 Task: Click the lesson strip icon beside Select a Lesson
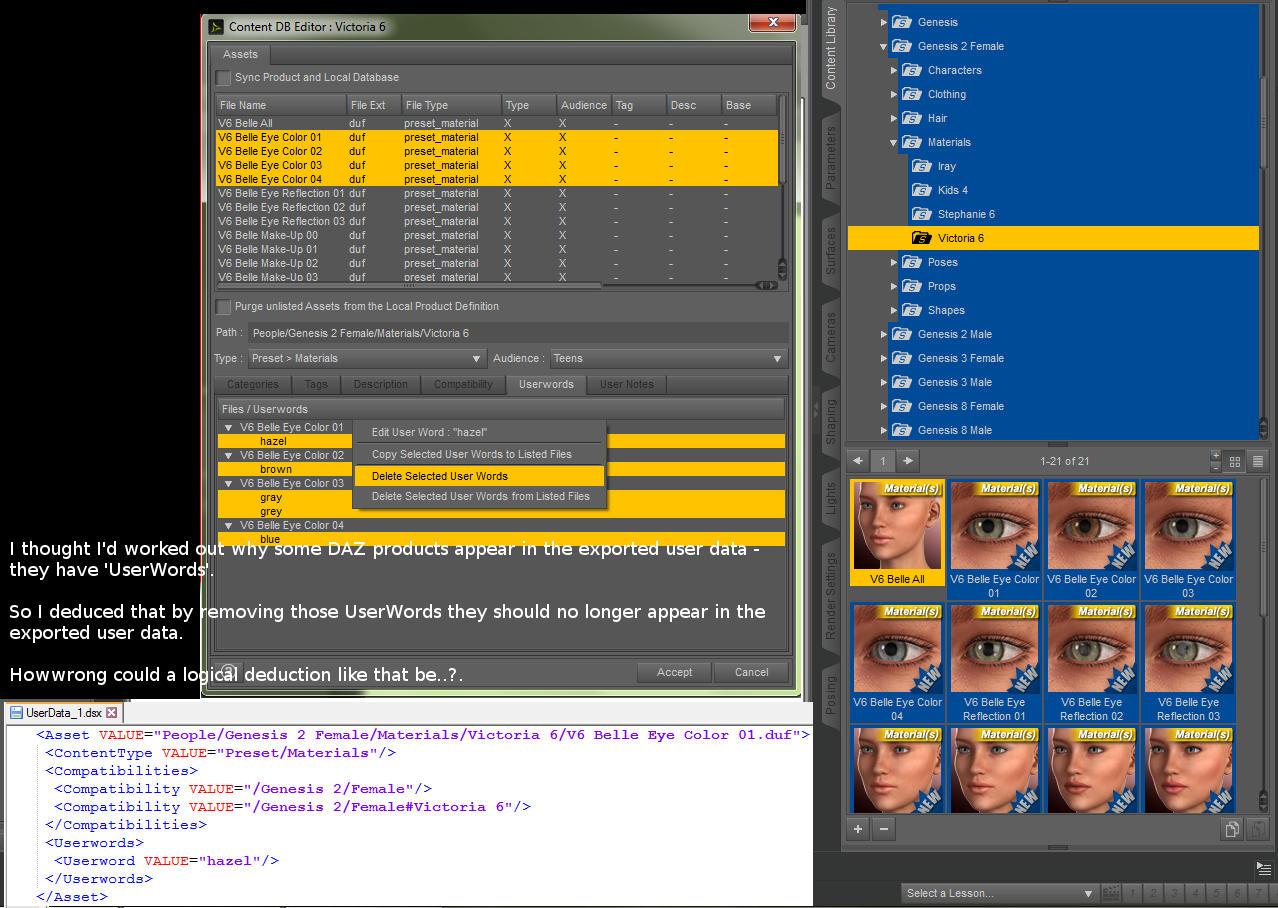click(1110, 893)
